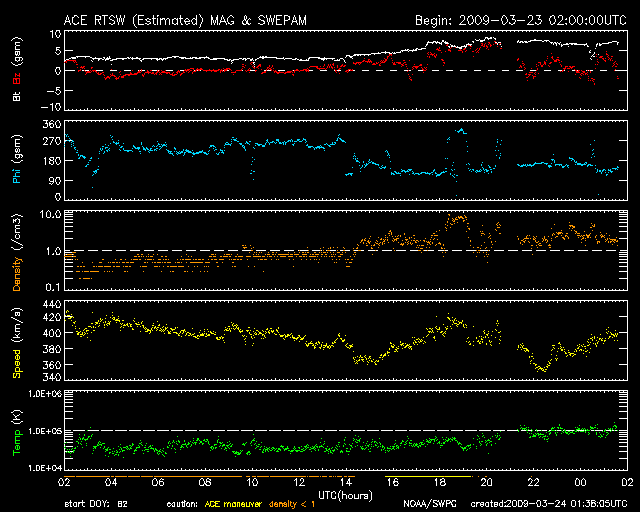Click the "360" tick on the Phi axis
640x512 pixels.
[52, 124]
